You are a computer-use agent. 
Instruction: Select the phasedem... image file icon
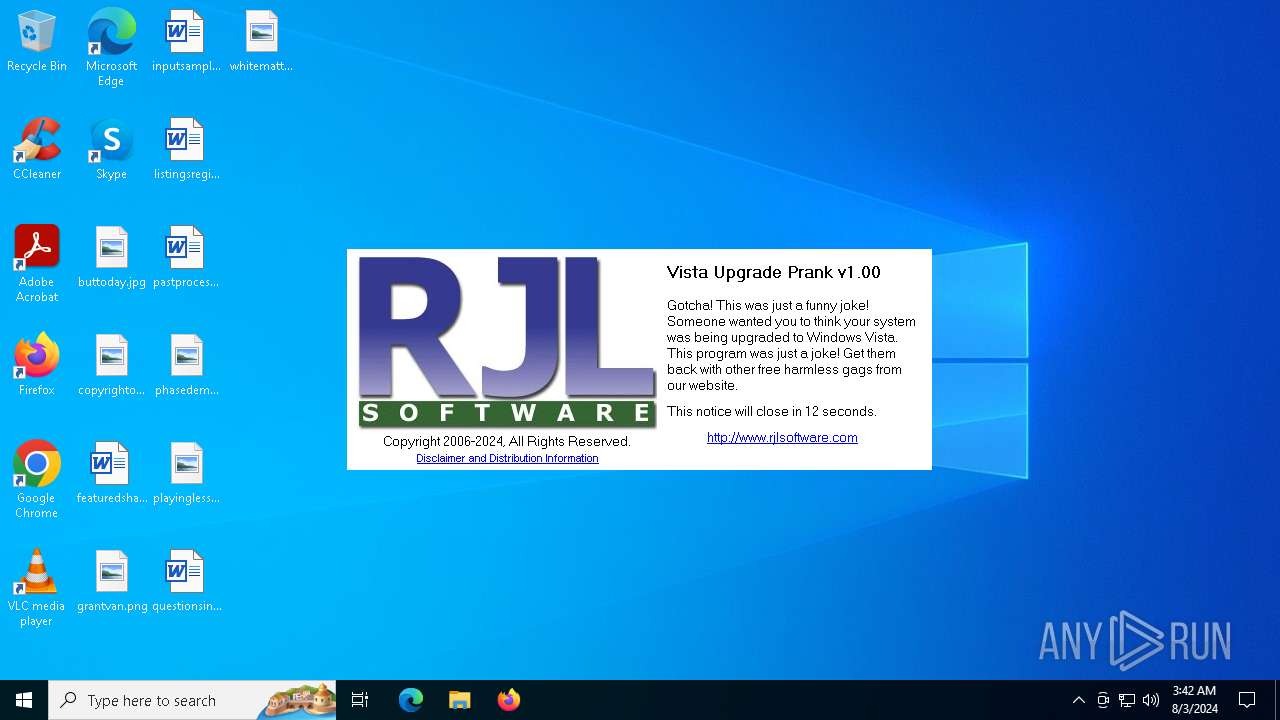[x=186, y=366]
